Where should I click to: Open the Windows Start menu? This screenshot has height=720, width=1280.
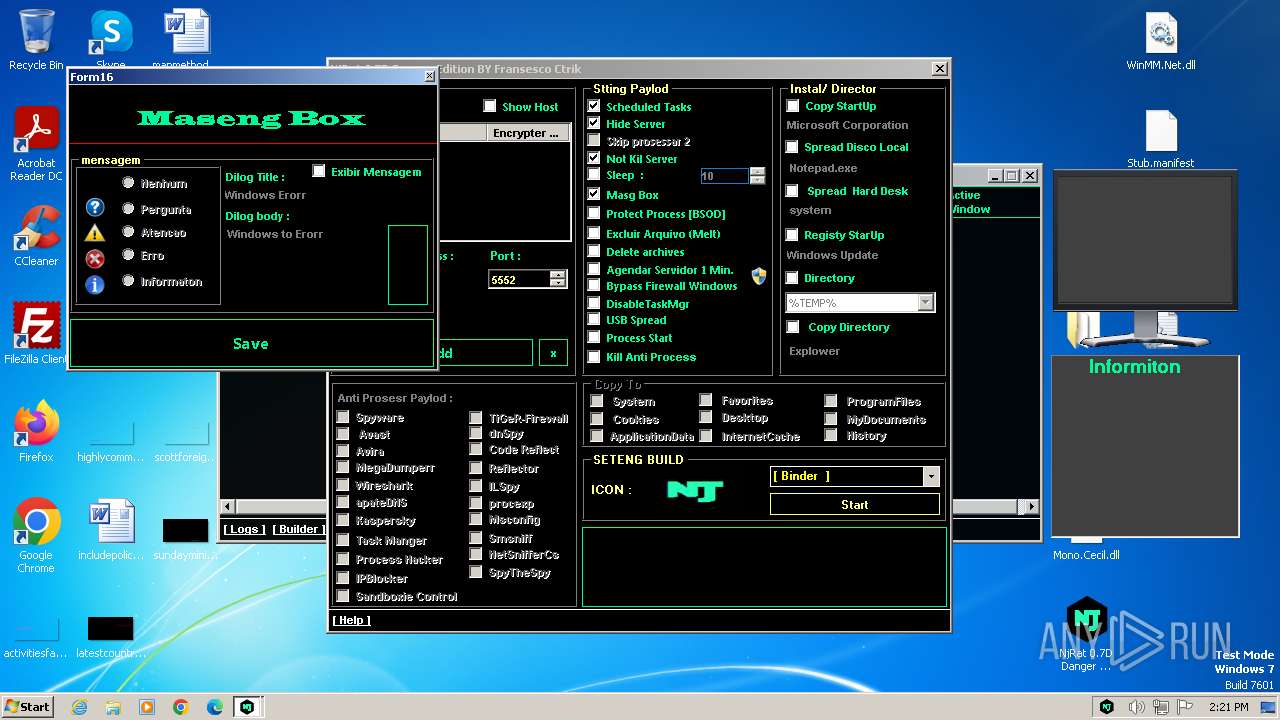tap(27, 707)
